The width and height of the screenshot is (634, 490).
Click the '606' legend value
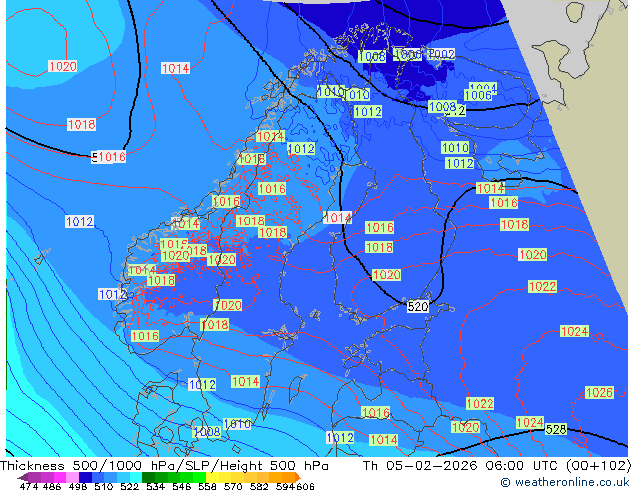tap(305, 486)
